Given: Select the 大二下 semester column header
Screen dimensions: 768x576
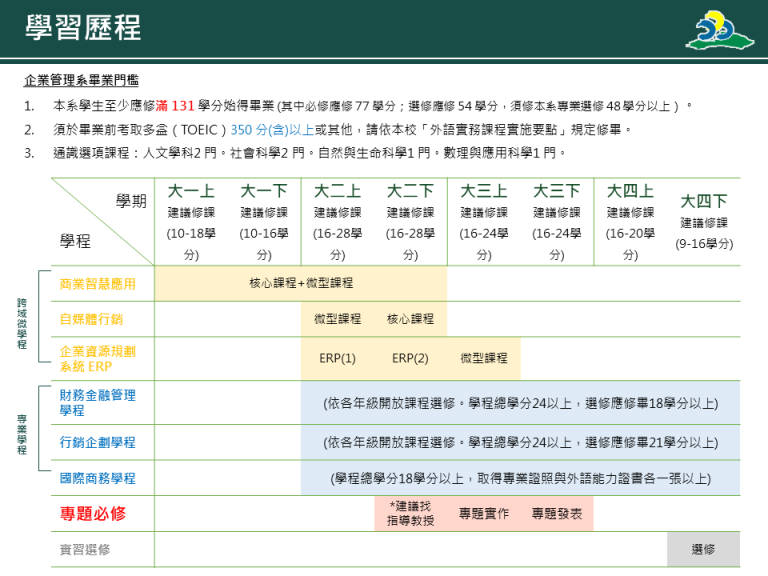Looking at the screenshot, I should (410, 191).
